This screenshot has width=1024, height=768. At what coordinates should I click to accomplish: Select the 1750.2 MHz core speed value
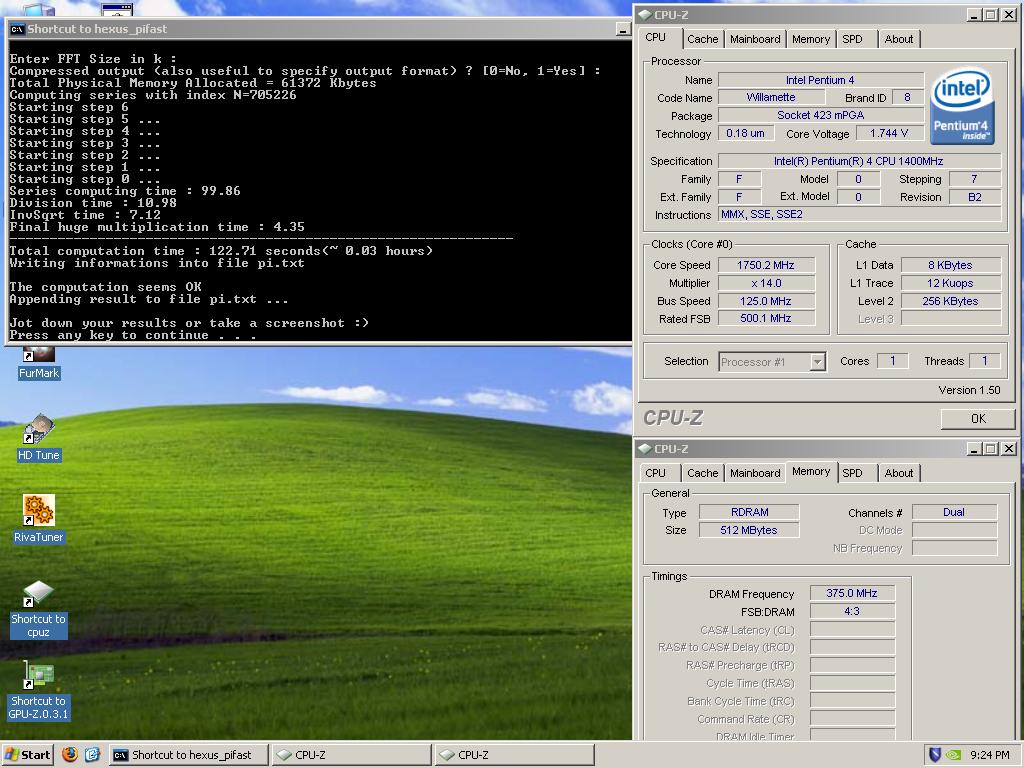click(x=766, y=265)
